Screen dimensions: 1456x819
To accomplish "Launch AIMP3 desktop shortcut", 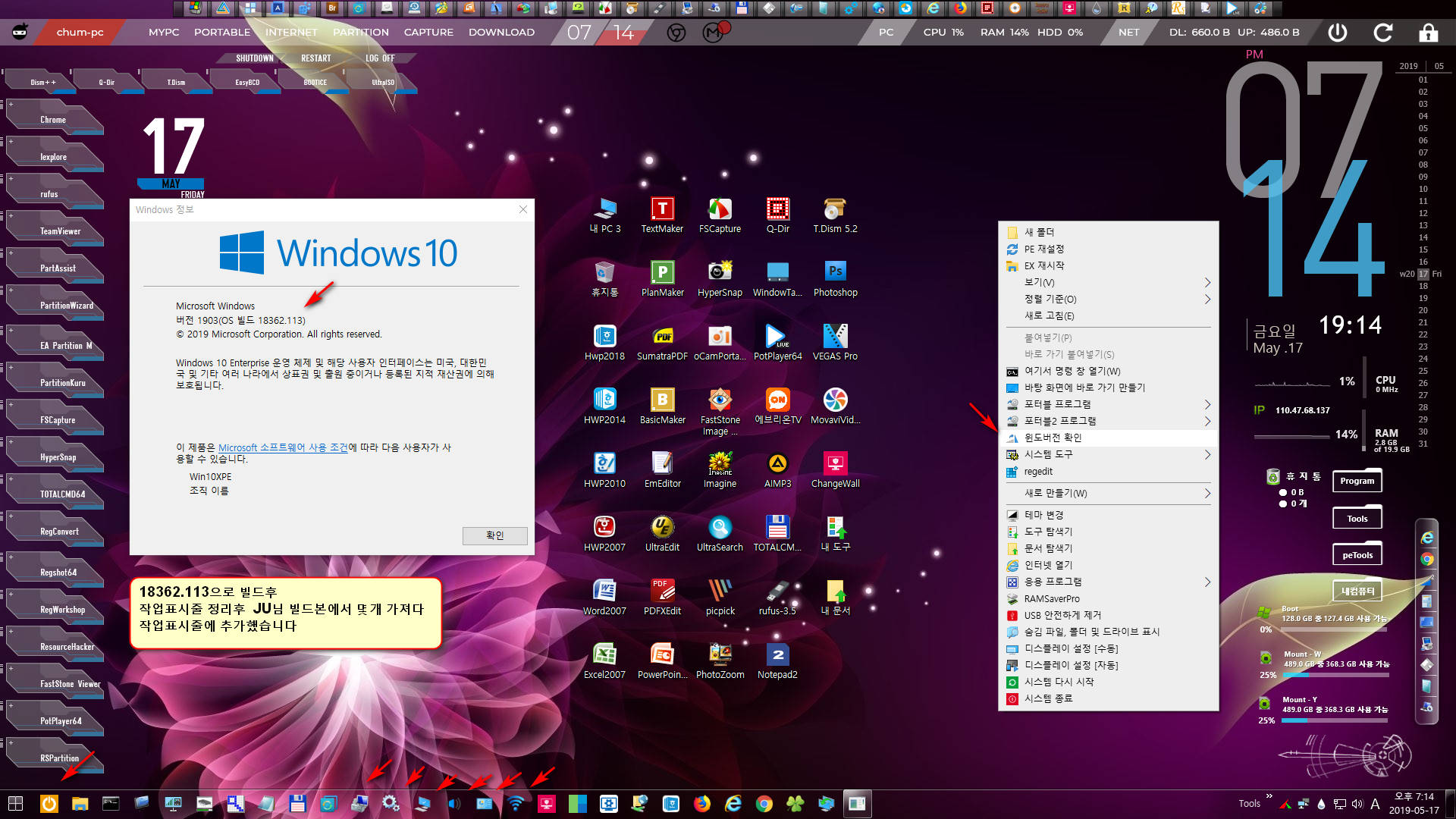I will click(777, 470).
